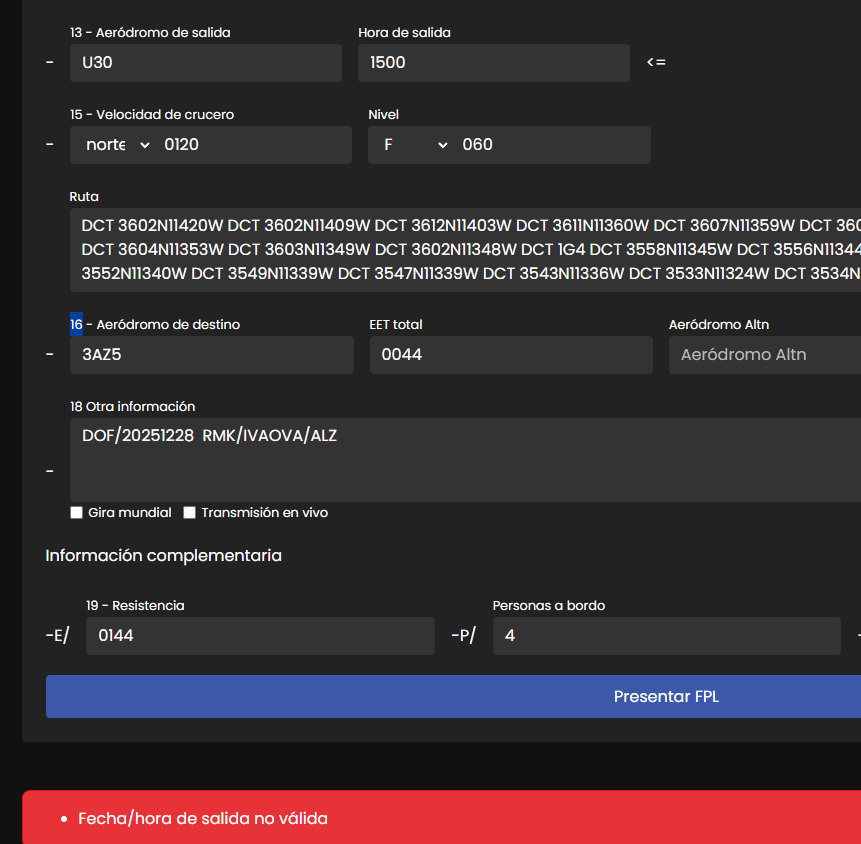This screenshot has height=844, width=861.
Task: Check the Gira mundial checkbox
Action: coord(76,513)
